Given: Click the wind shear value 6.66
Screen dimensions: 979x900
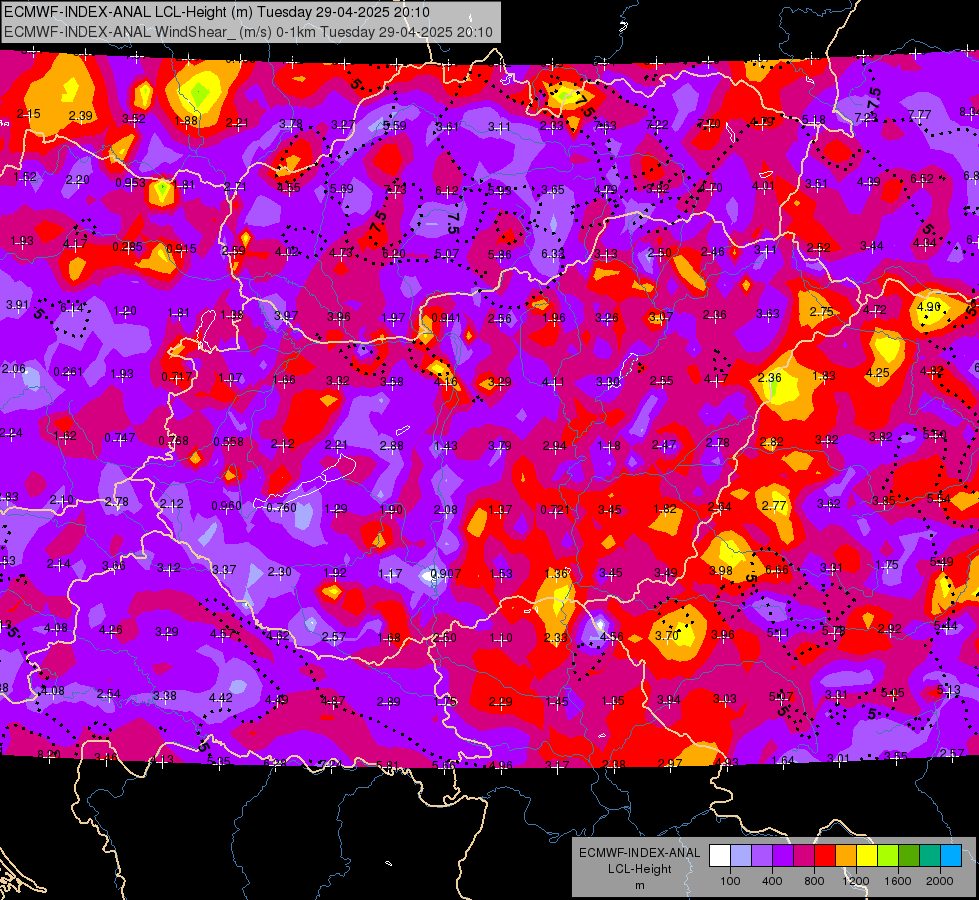Looking at the screenshot, I should point(777,570).
